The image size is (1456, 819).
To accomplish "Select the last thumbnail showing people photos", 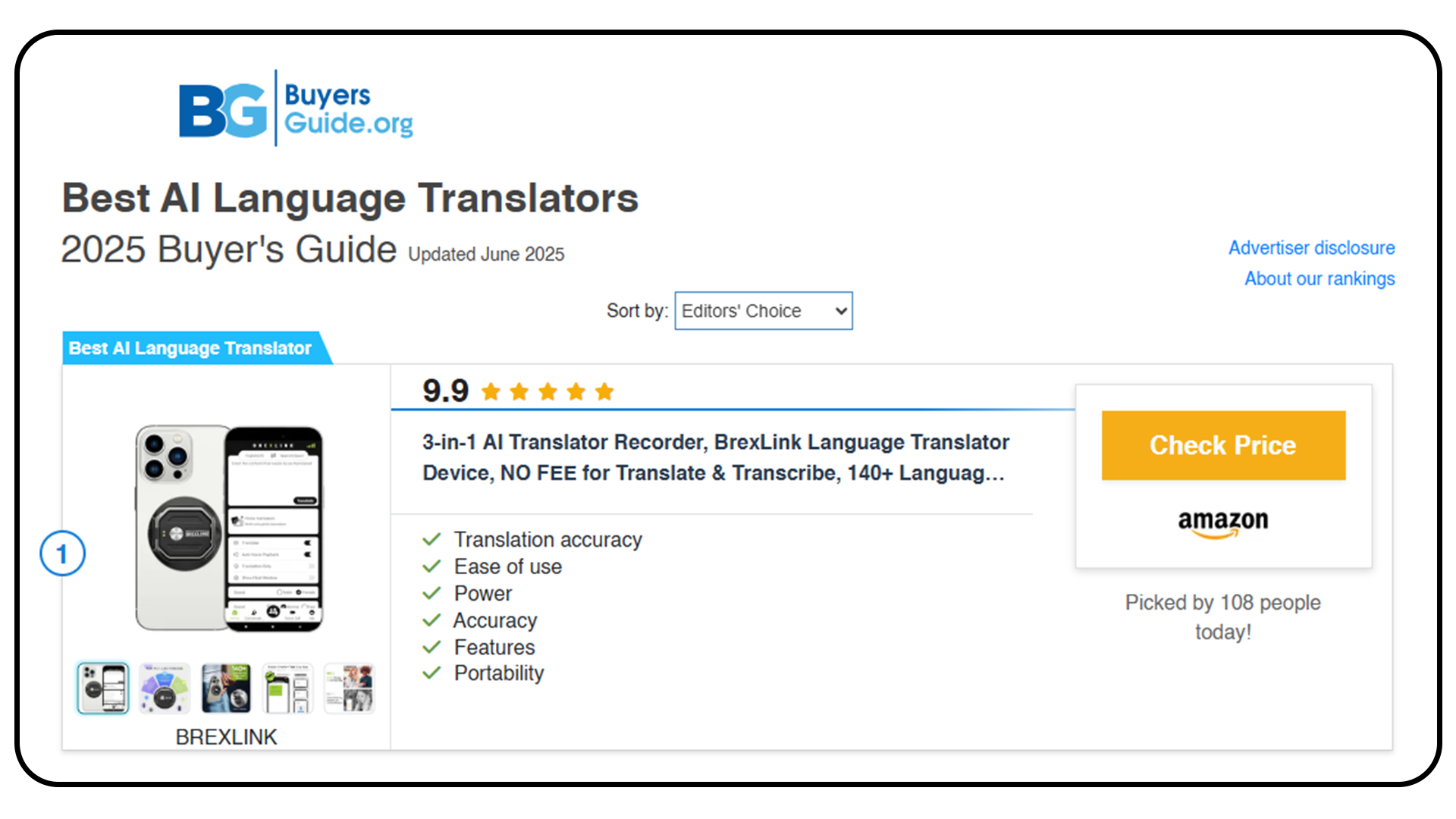I will click(349, 688).
